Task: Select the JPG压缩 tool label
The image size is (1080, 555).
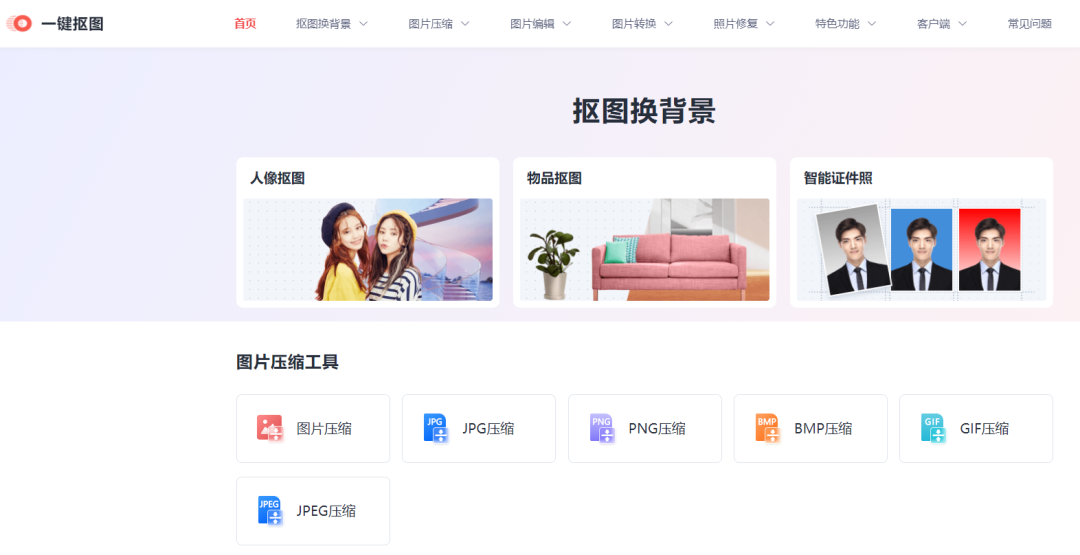Action: pos(488,429)
